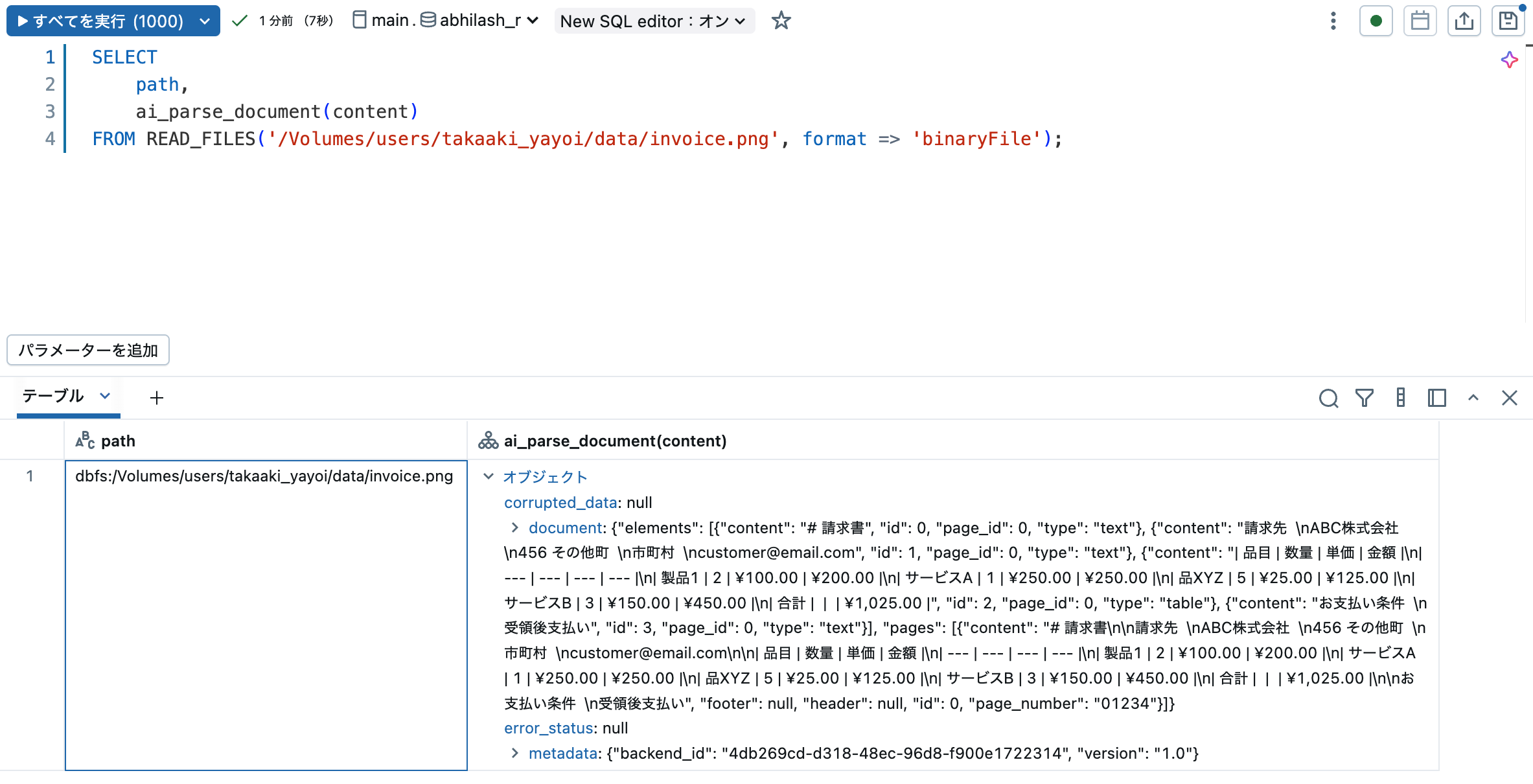Search within the query results
Screen dimensions: 1533x784
[x=1329, y=398]
